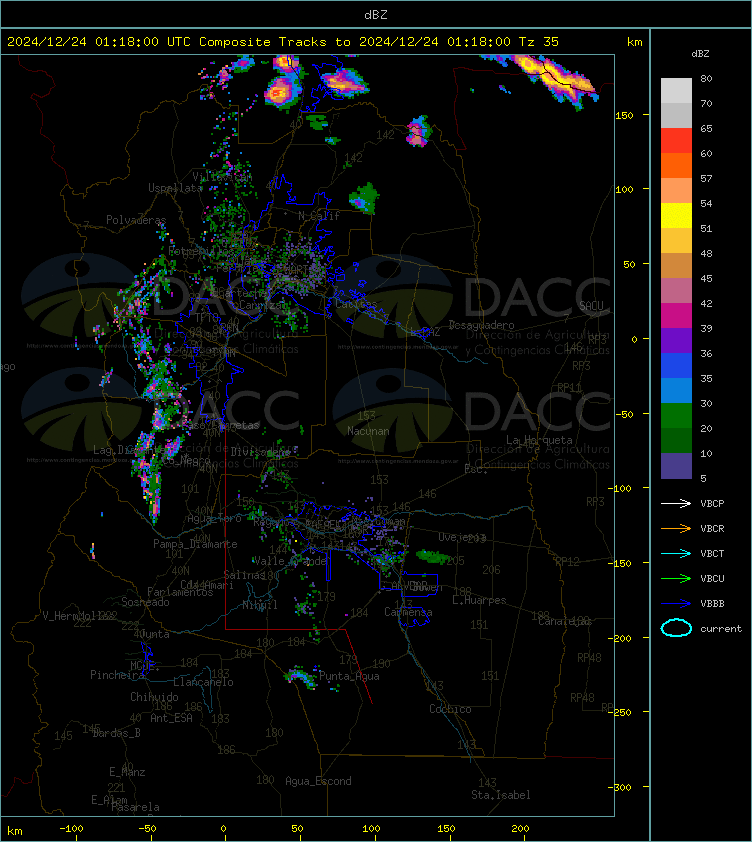Select the yellow 51-54 dBZ swatch
Image resolution: width=752 pixels, height=842 pixels.
(676, 216)
